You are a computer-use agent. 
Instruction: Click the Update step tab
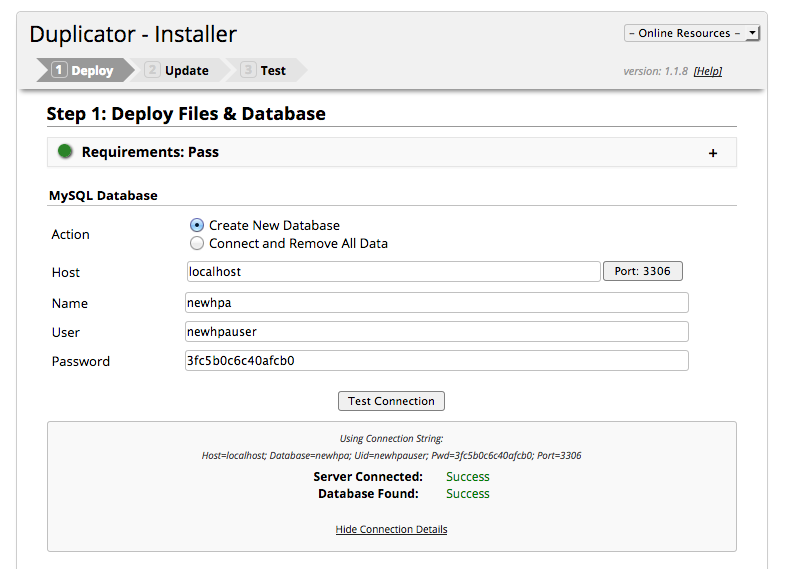[x=178, y=70]
